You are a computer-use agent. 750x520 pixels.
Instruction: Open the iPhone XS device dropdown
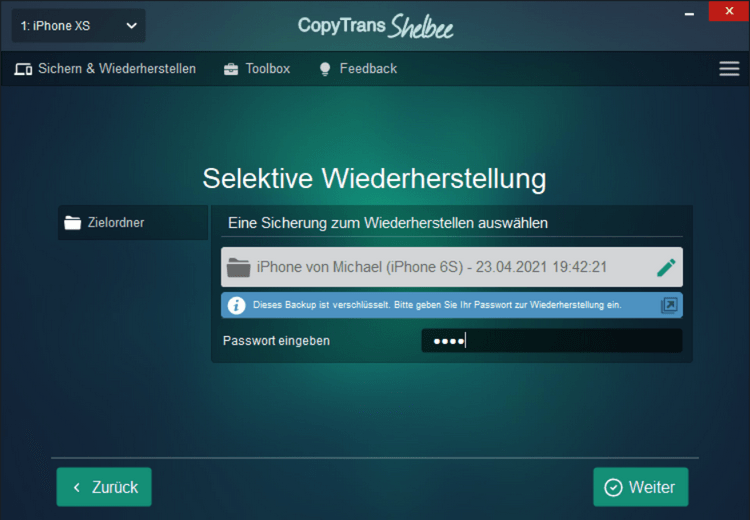pyautogui.click(x=78, y=26)
